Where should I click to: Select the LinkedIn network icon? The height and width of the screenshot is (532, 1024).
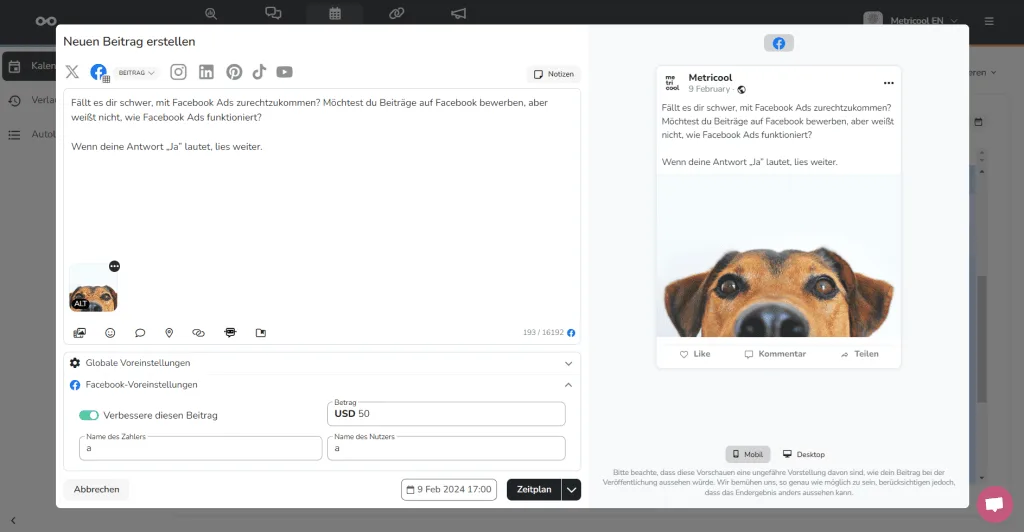pyautogui.click(x=206, y=72)
